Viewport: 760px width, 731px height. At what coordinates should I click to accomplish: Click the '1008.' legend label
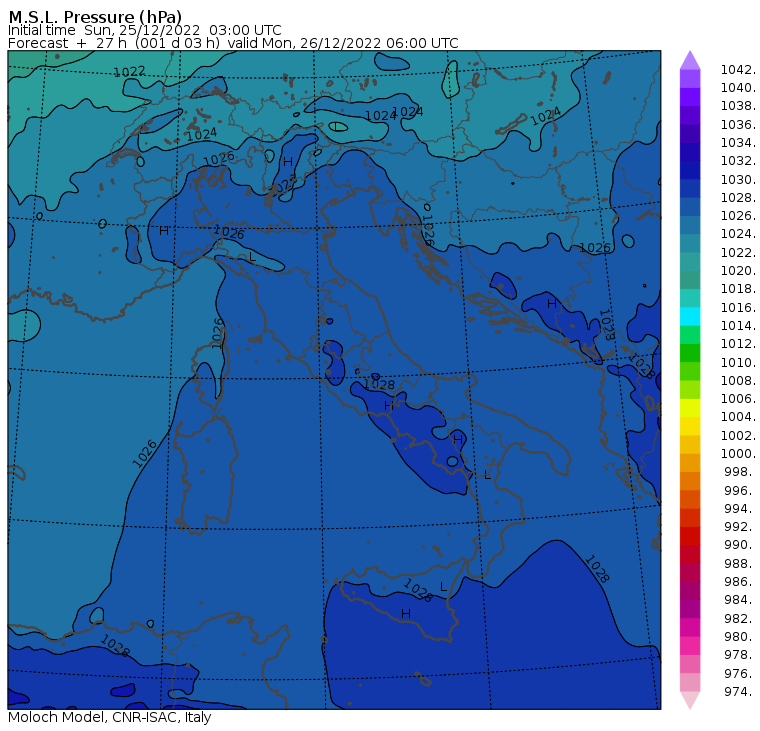(738, 381)
